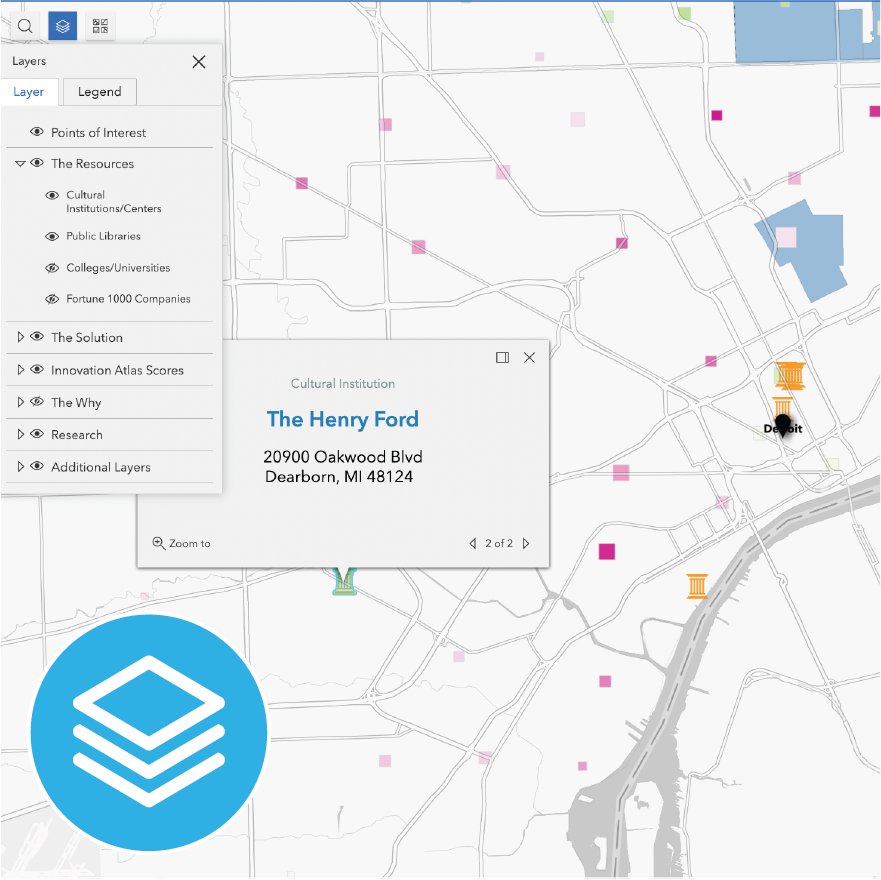881x880 pixels.
Task: Open the basemap gallery grid icon
Action: pyautogui.click(x=101, y=26)
